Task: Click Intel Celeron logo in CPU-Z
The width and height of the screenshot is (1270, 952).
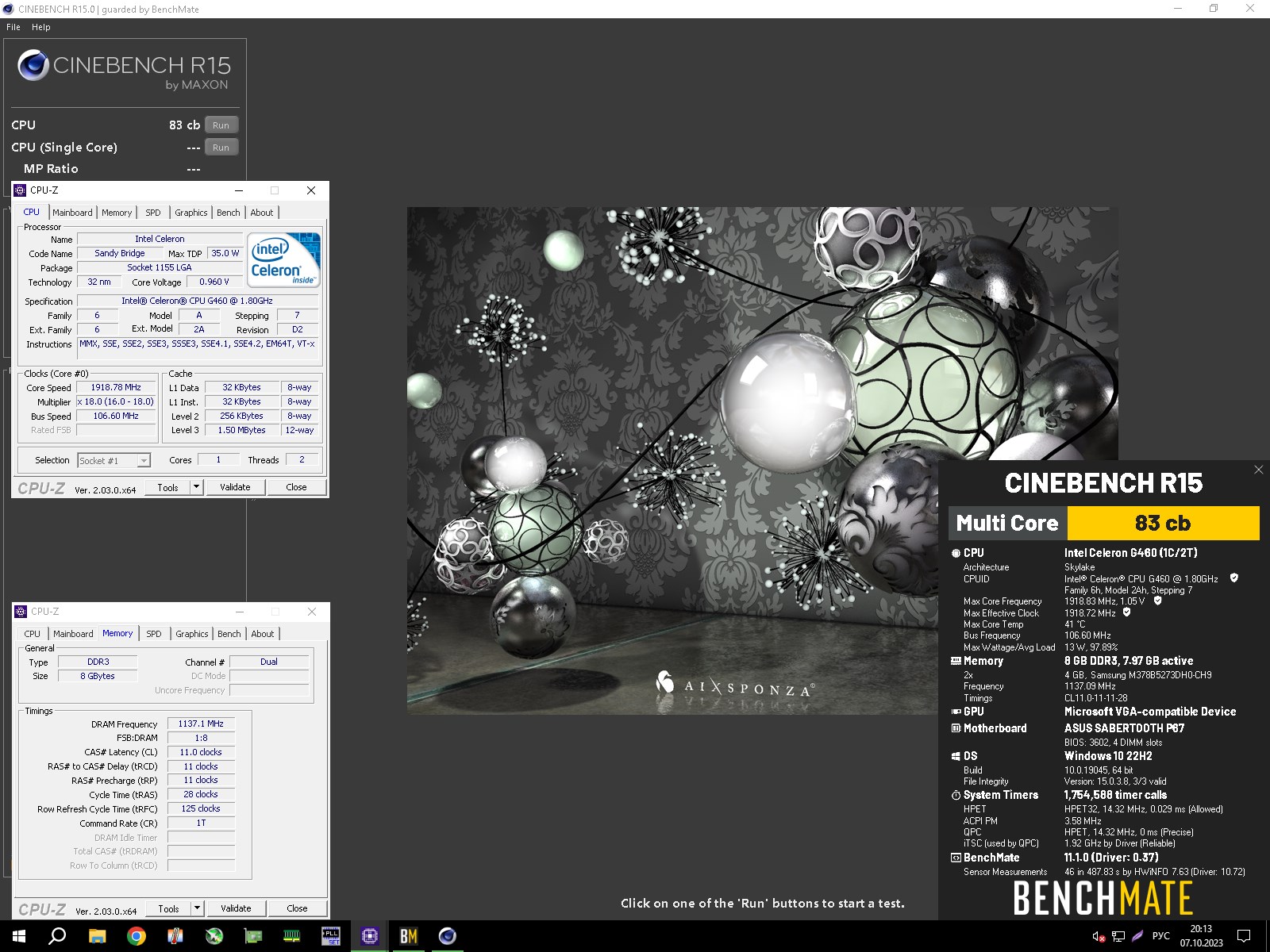Action: [283, 259]
